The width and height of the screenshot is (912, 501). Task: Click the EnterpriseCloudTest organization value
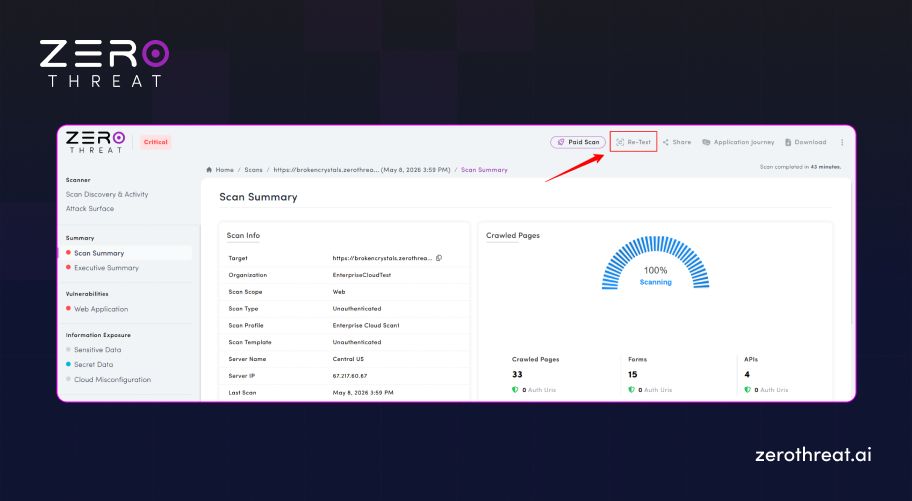362,275
